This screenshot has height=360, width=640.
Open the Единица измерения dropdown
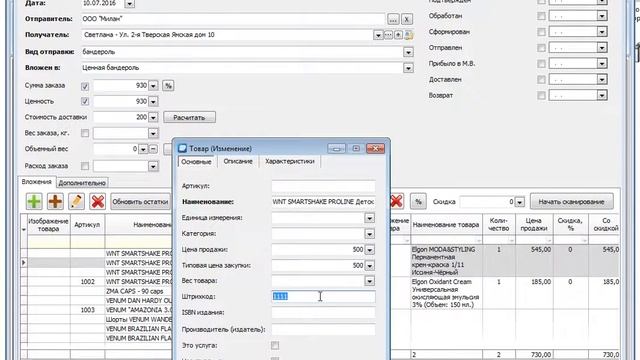(369, 218)
